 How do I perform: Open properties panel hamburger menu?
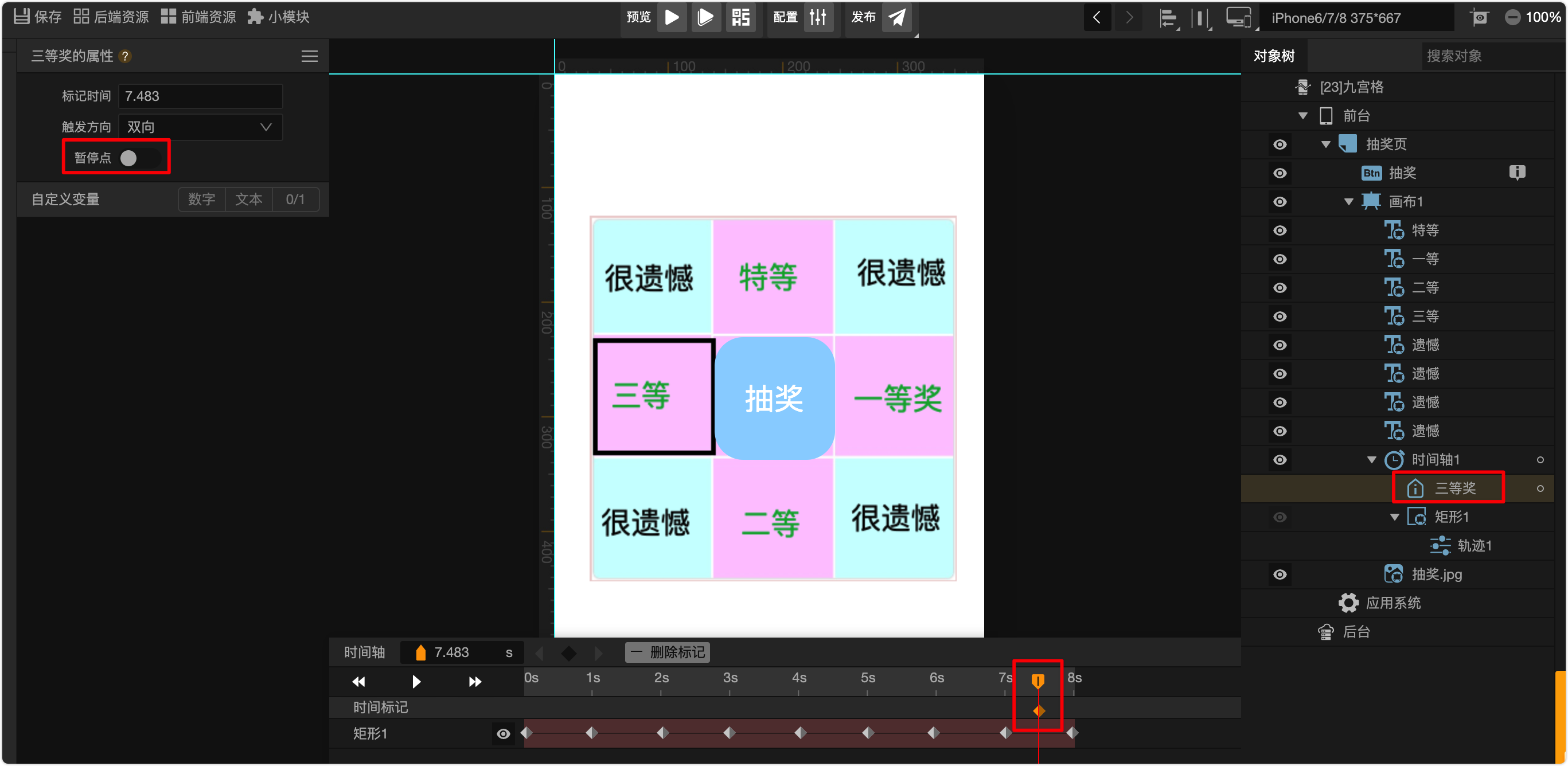309,57
